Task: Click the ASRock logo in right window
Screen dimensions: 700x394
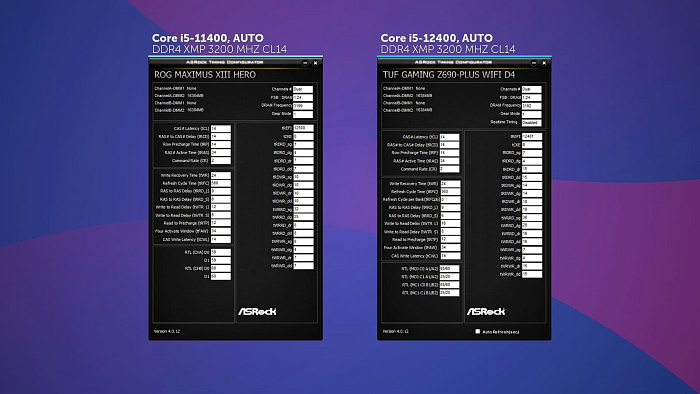Action: pos(486,311)
